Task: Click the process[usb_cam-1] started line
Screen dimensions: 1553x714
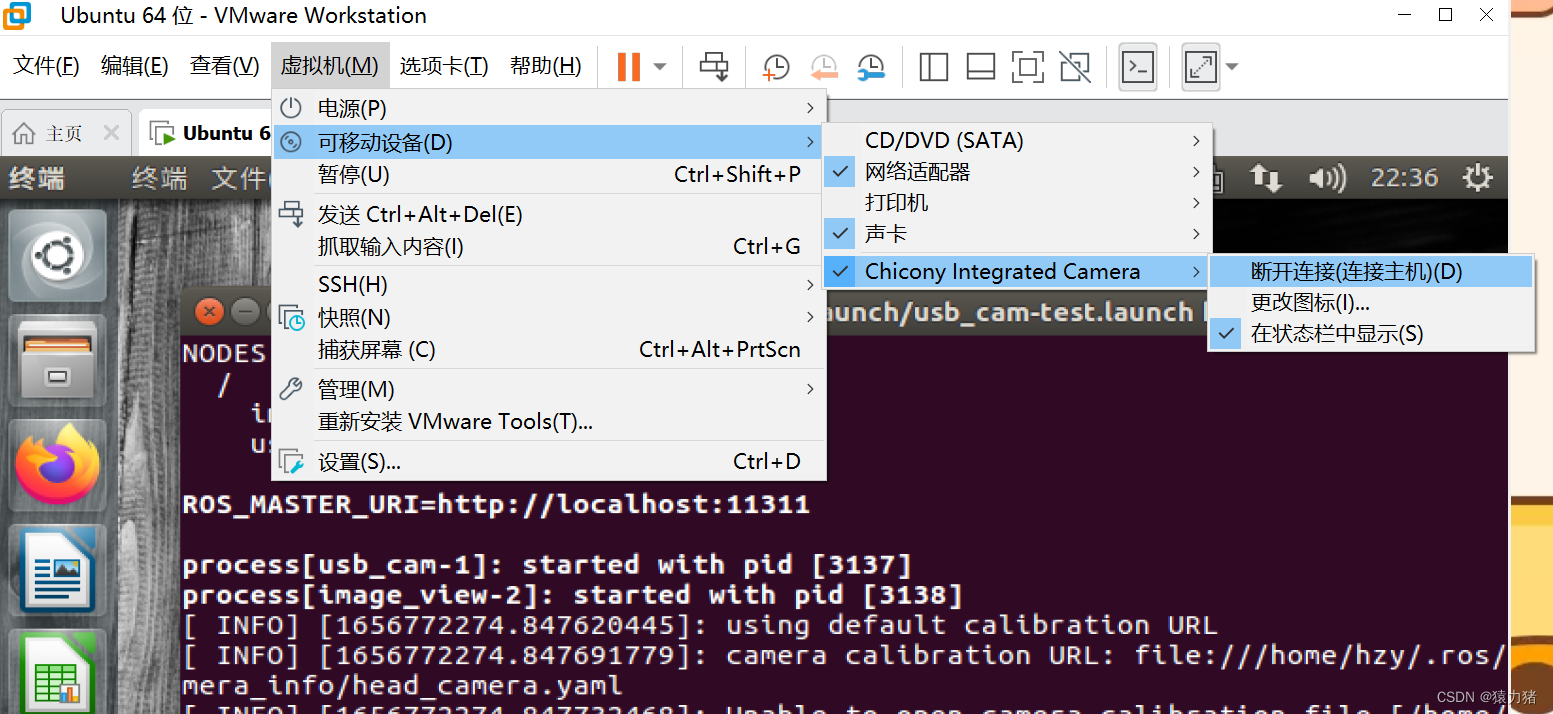Action: [547, 565]
